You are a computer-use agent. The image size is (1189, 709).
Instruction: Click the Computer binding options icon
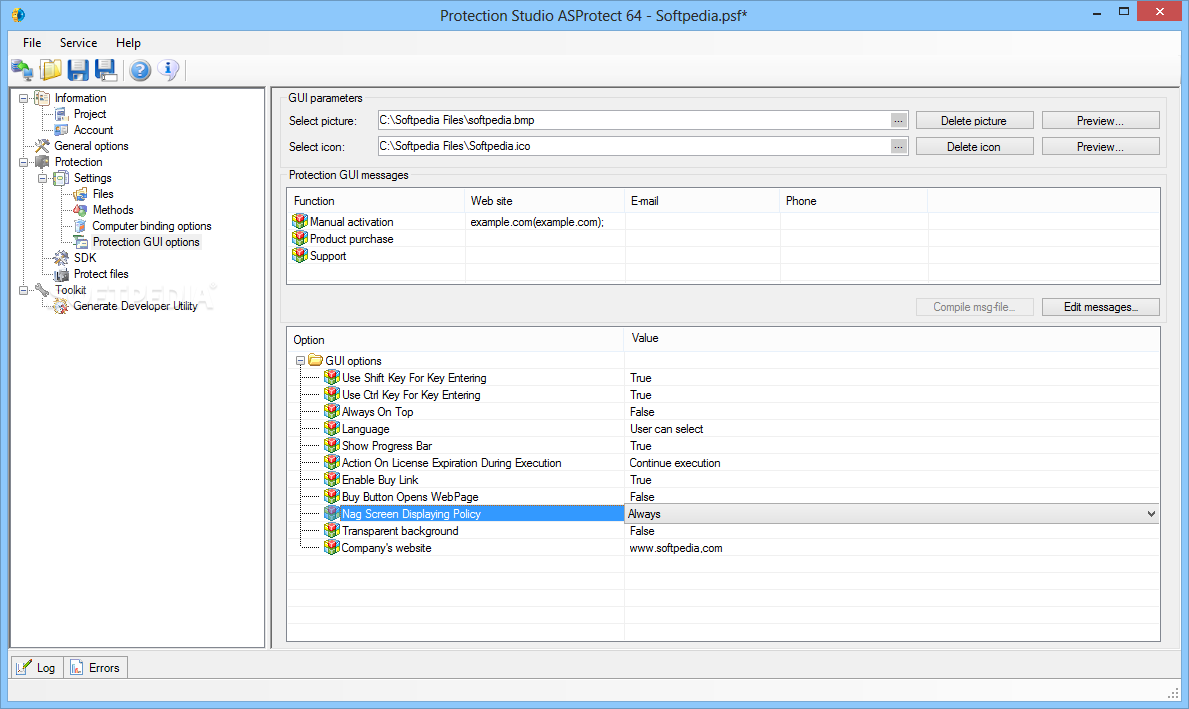pos(80,226)
